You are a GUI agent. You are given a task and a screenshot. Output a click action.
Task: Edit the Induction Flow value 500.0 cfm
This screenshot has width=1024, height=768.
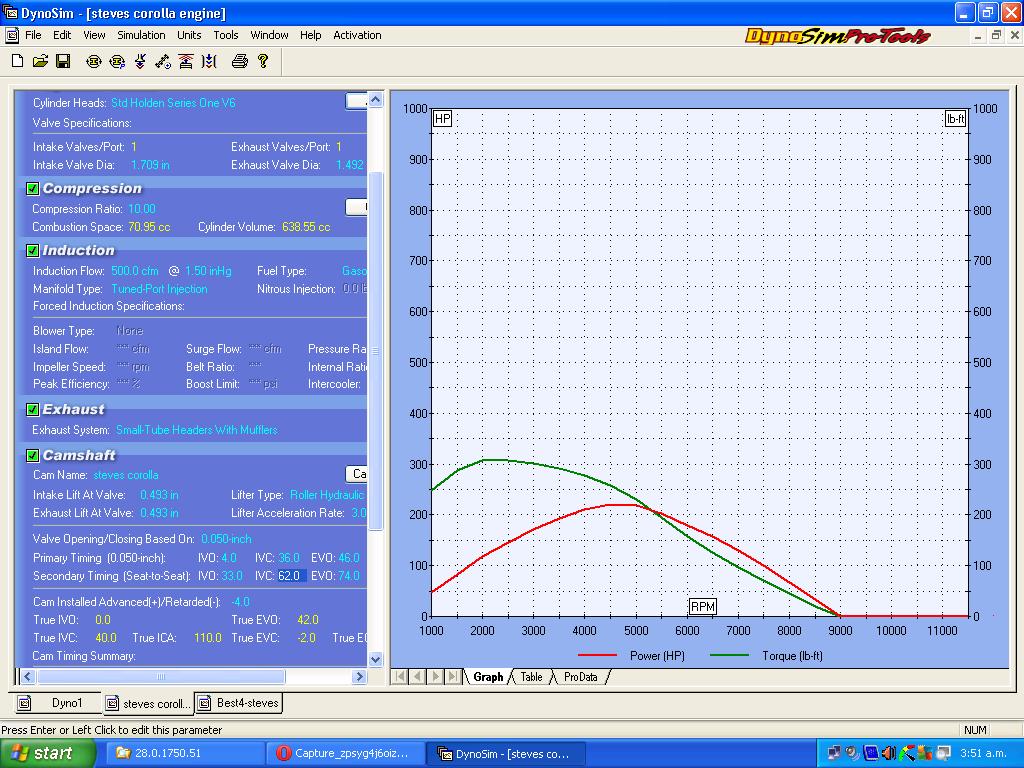135,271
